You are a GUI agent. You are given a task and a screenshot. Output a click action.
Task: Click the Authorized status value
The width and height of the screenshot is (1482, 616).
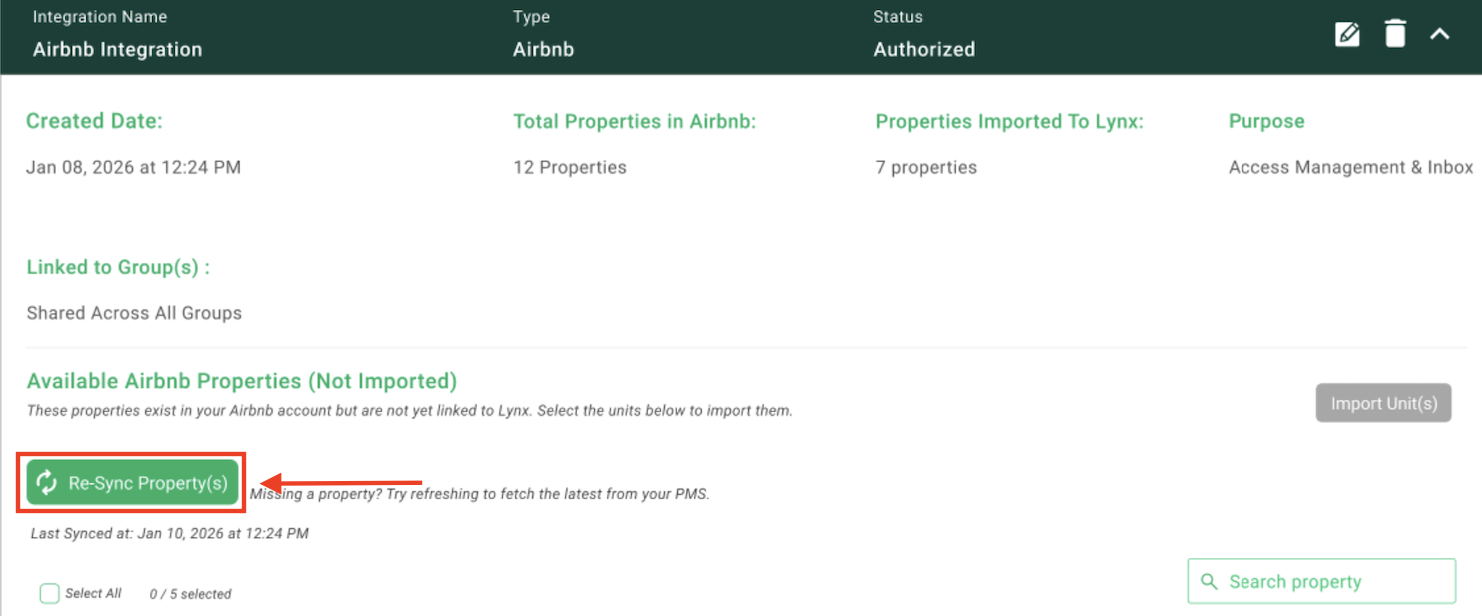pos(924,49)
